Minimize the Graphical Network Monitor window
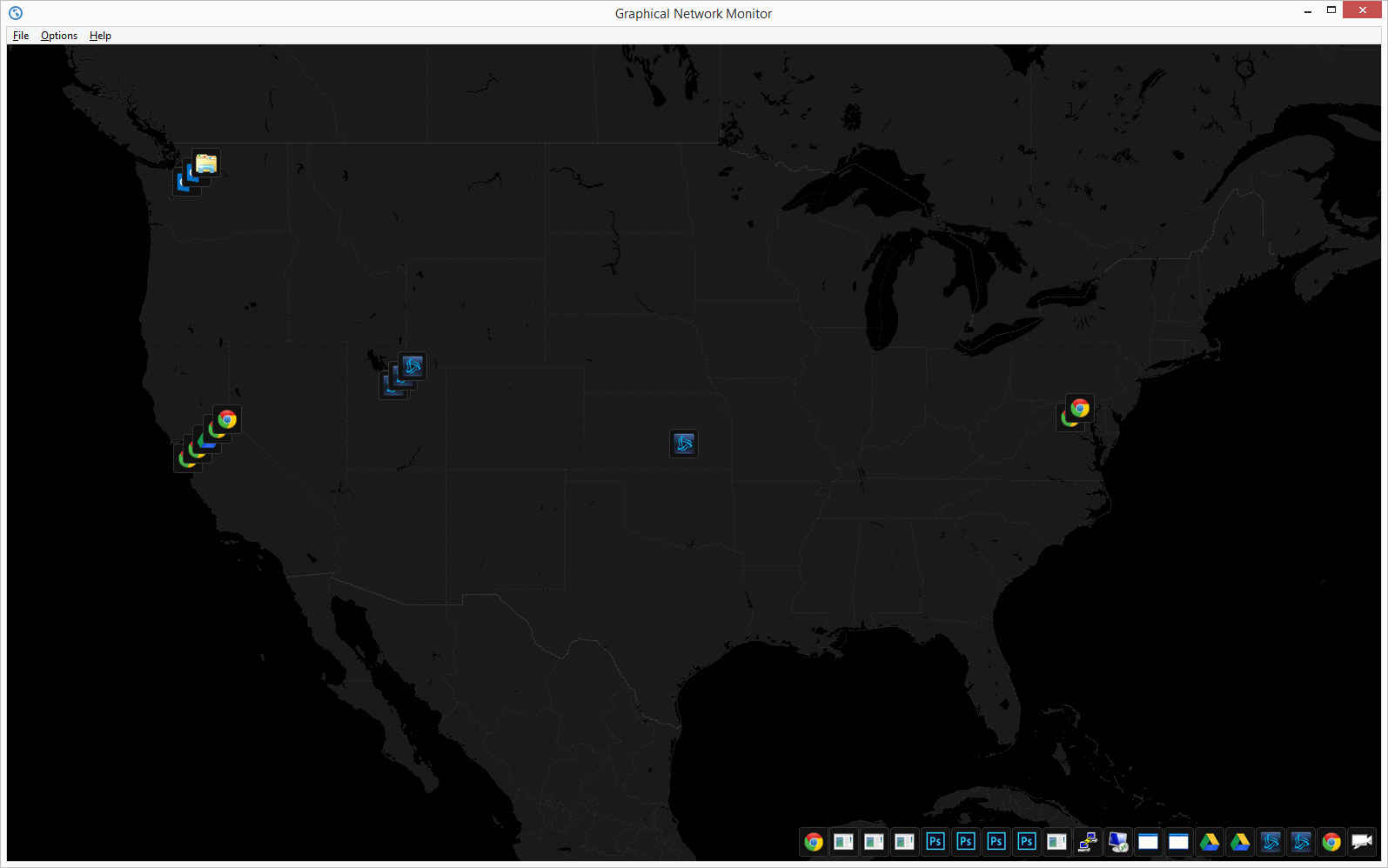Screen dimensions: 1388x868 (1308, 10)
